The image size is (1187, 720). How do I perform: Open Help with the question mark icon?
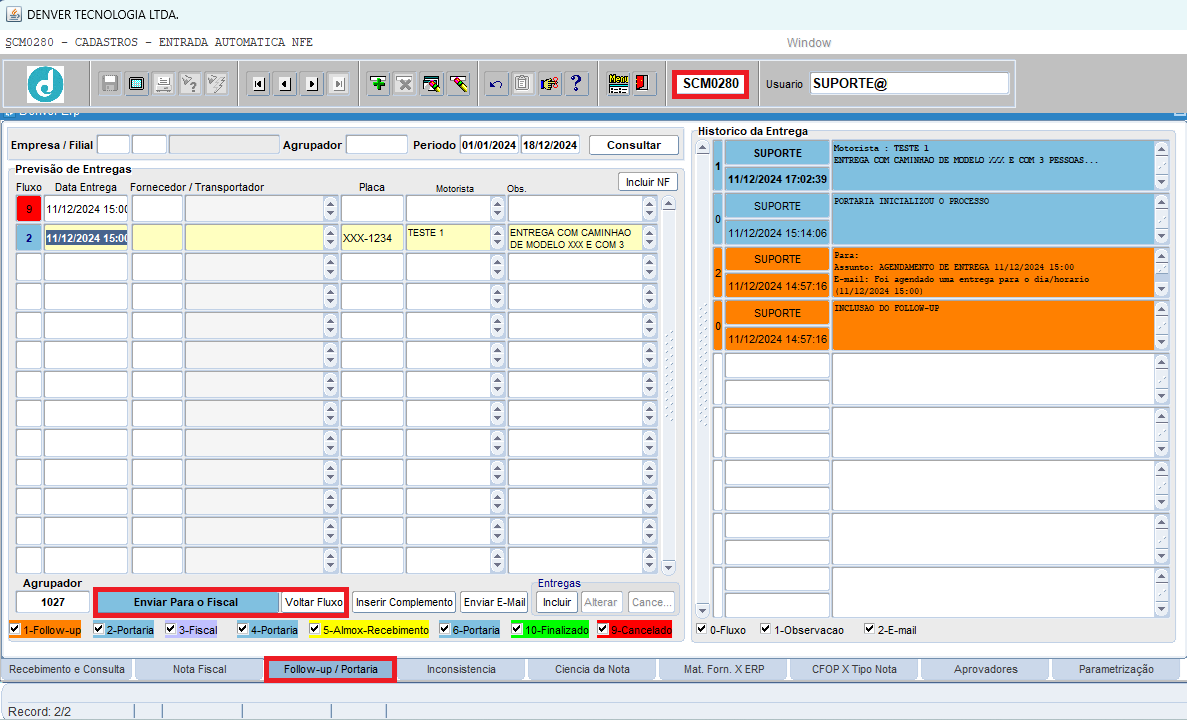coord(576,83)
